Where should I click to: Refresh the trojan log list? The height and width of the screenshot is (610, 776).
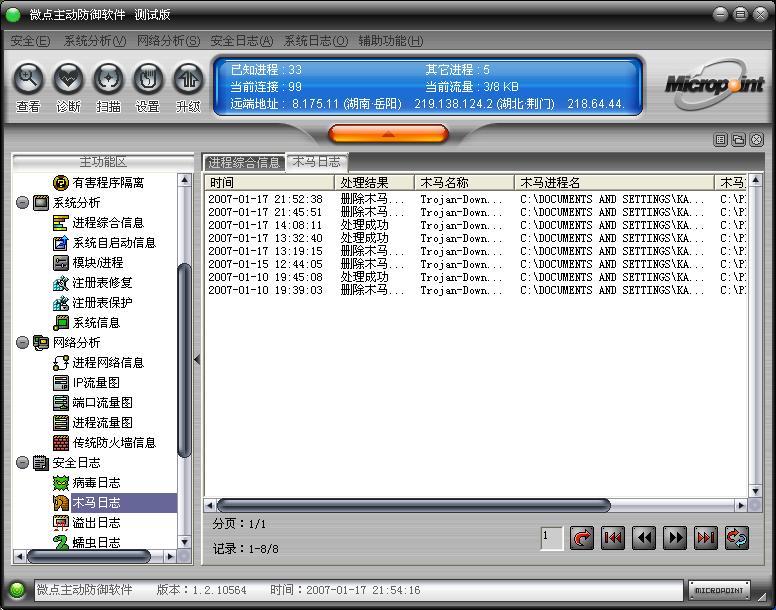pyautogui.click(x=737, y=538)
